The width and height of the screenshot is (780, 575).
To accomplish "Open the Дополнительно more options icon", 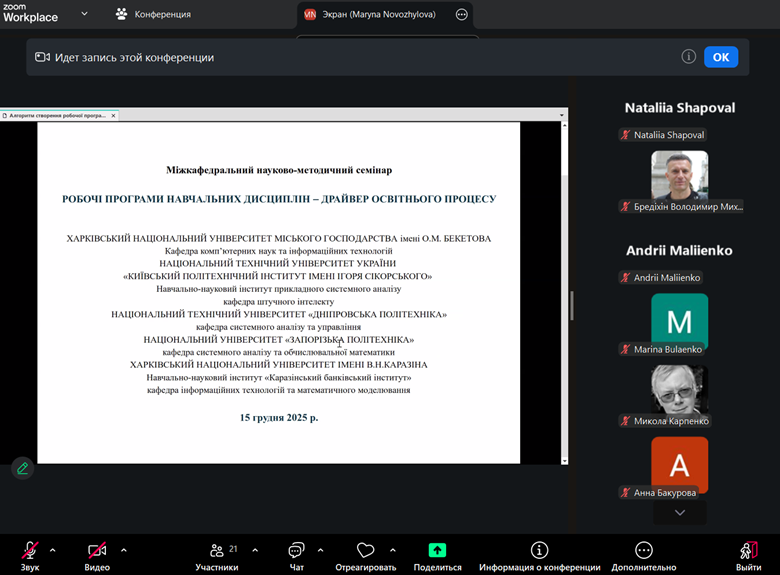I will 644,550.
